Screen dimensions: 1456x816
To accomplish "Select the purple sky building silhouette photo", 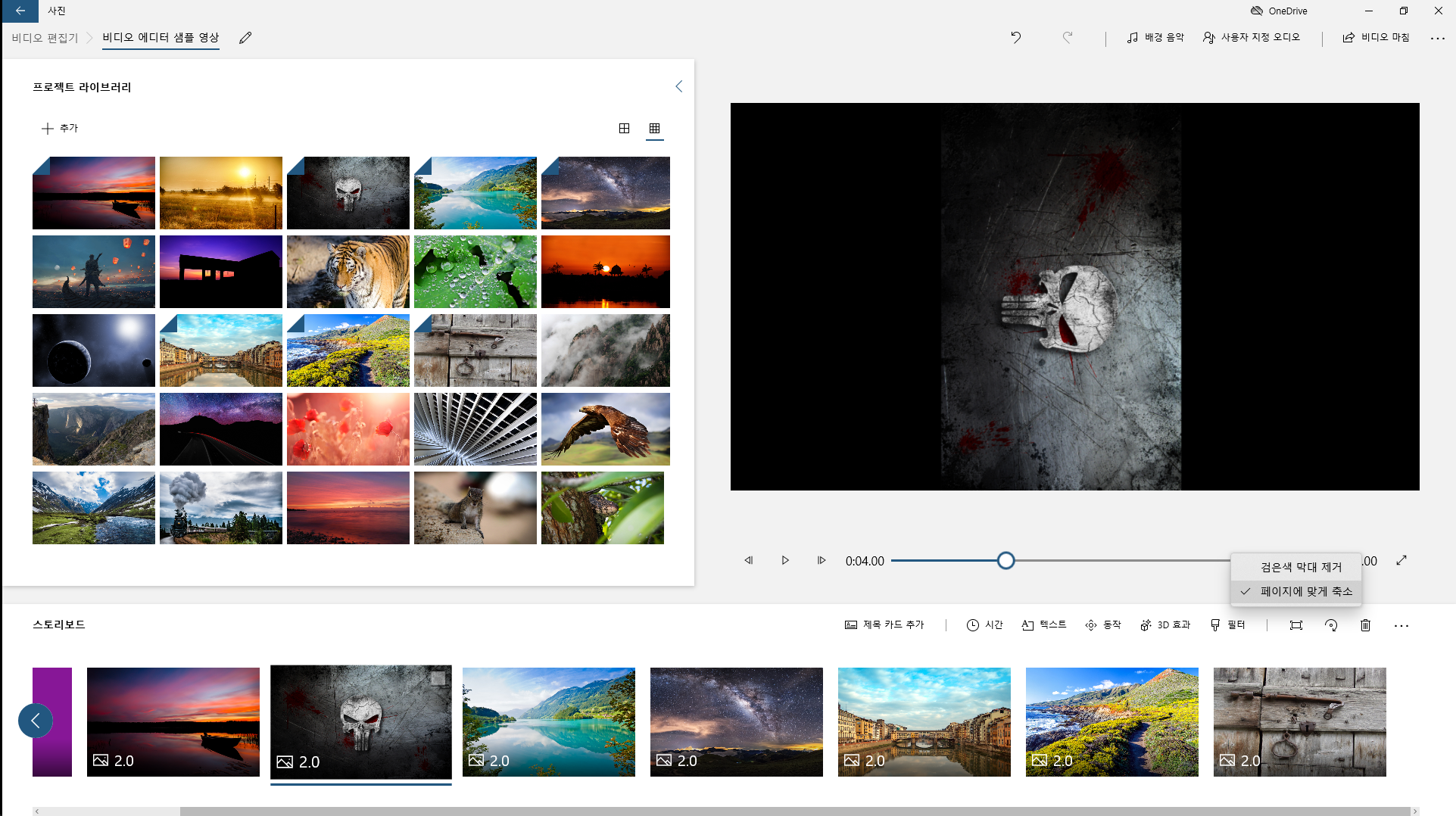I will (221, 272).
